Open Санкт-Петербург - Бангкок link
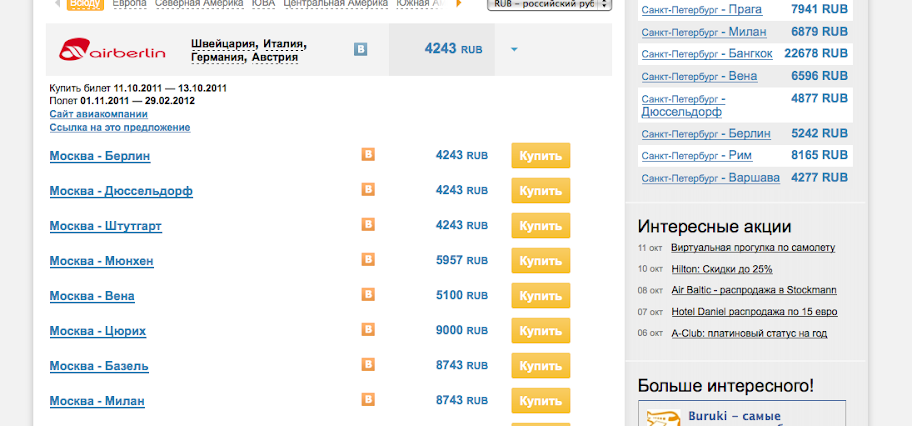Image resolution: width=912 pixels, height=426 pixels. [x=707, y=54]
